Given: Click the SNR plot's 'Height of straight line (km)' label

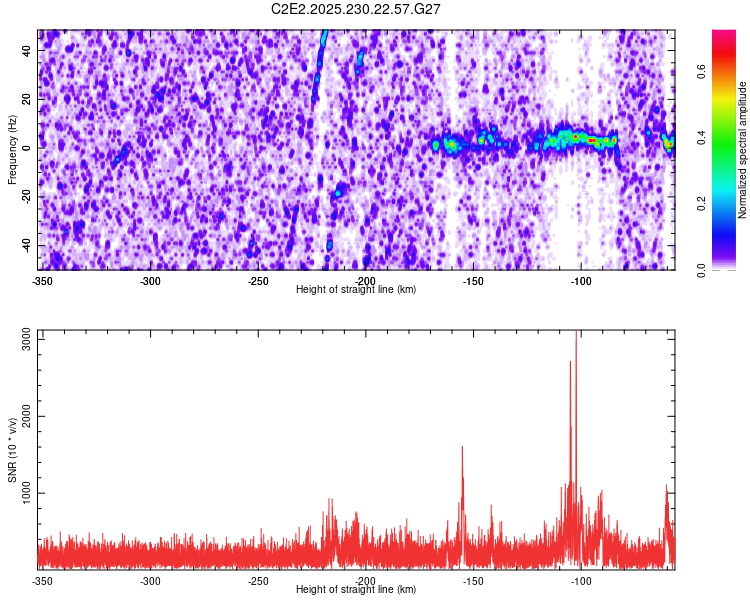Looking at the screenshot, I should [x=356, y=589].
